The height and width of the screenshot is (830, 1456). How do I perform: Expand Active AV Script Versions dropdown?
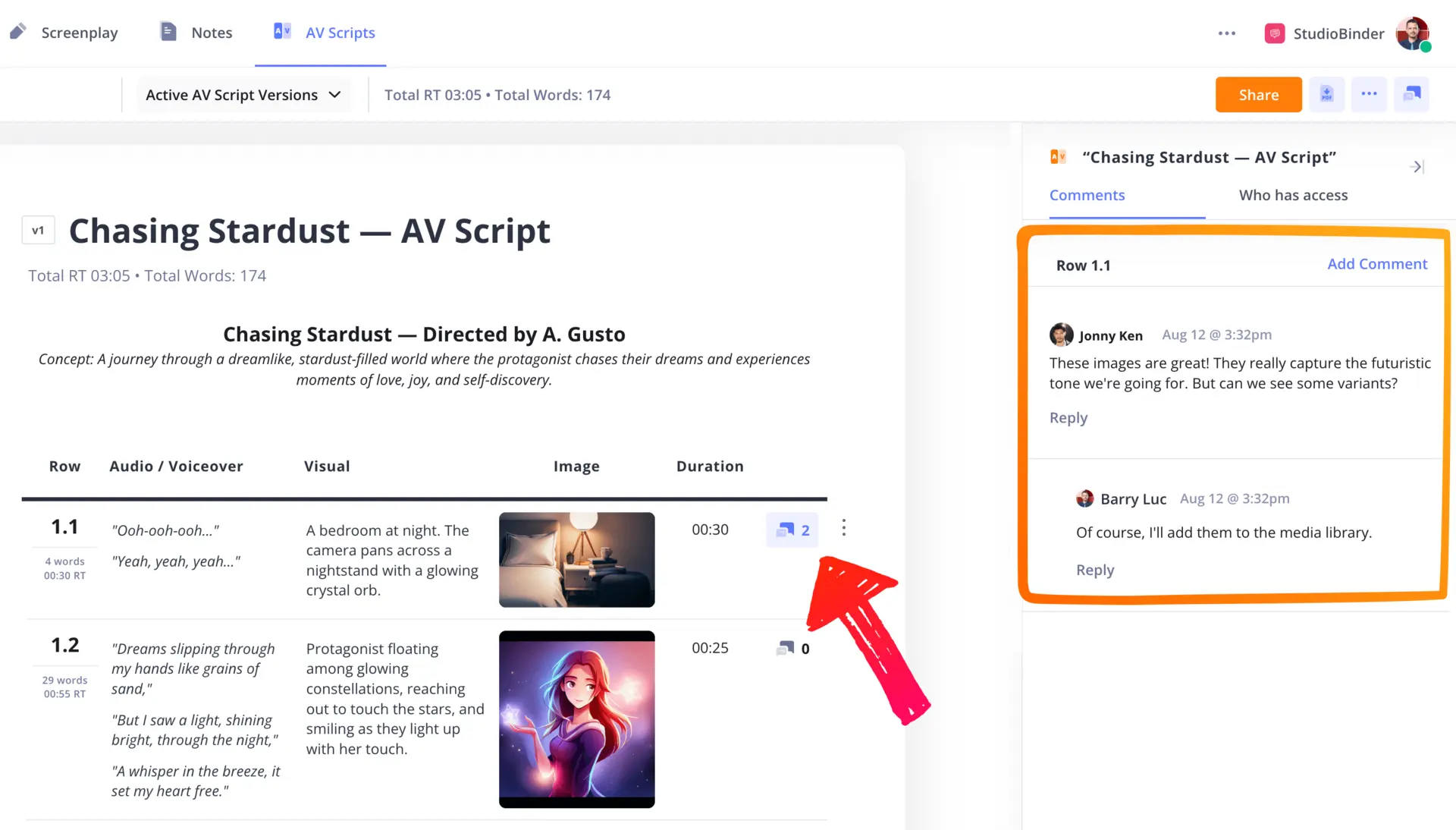[243, 95]
